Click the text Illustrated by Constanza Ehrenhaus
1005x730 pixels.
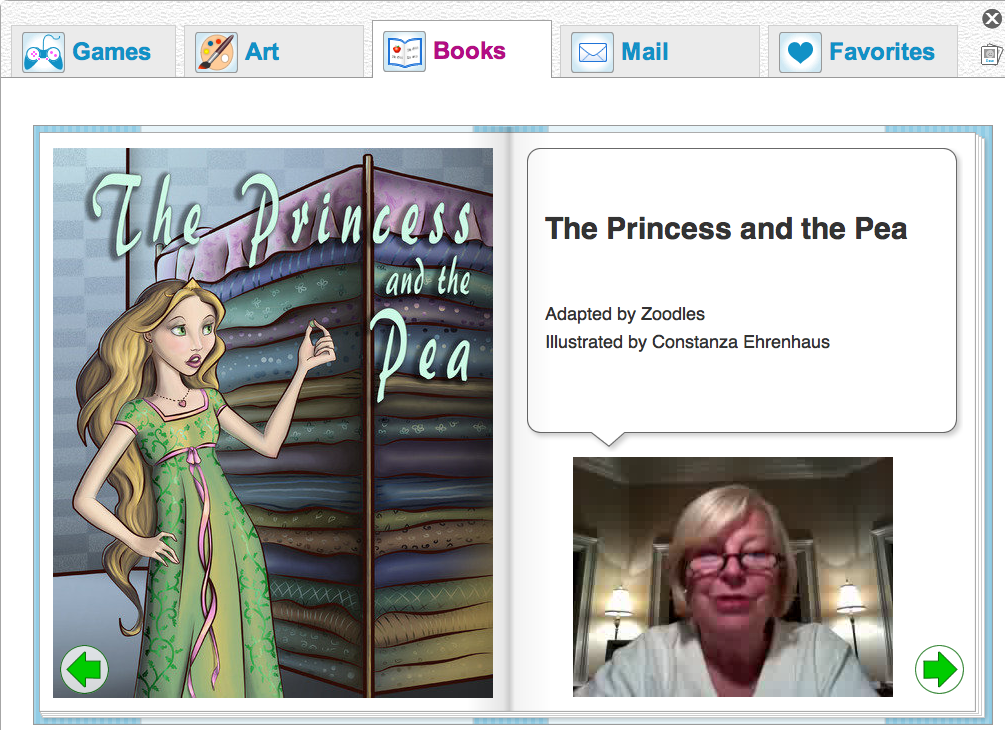click(688, 342)
